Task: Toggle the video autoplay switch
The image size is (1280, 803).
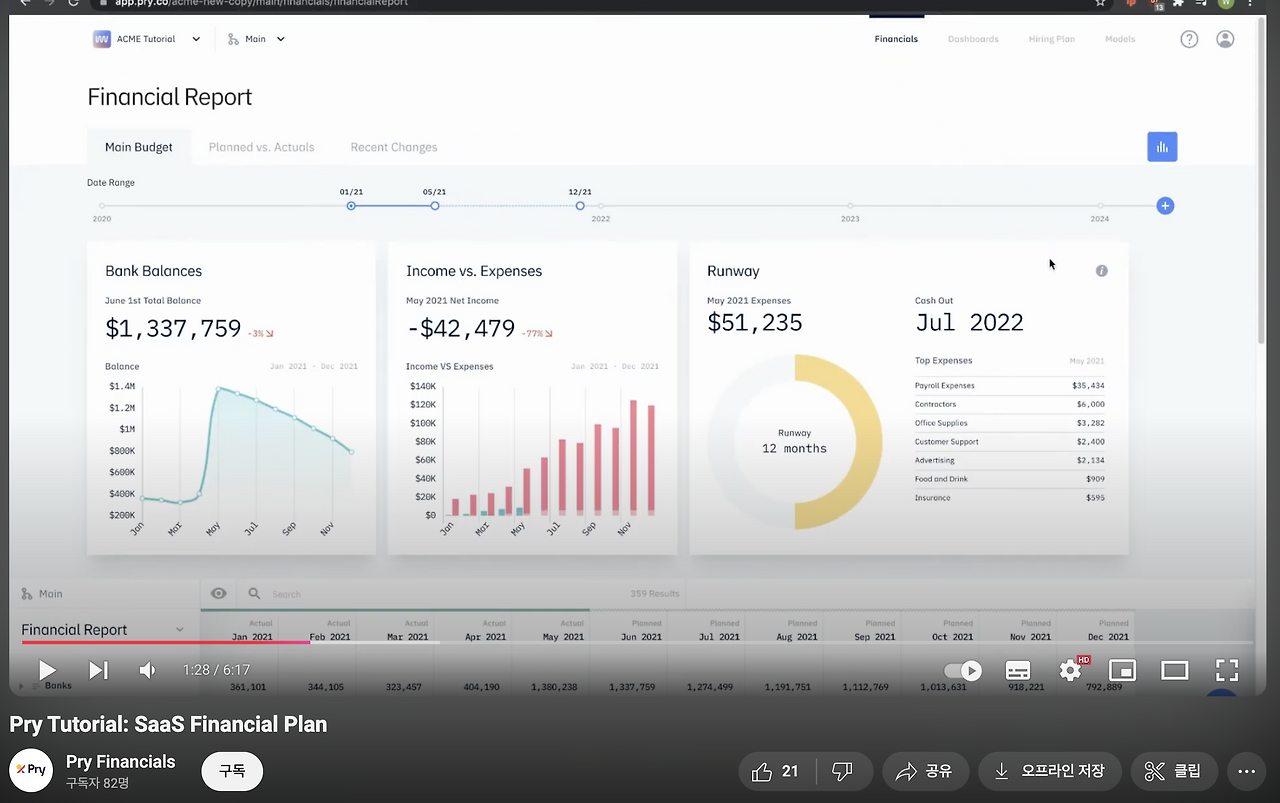Action: pos(963,670)
